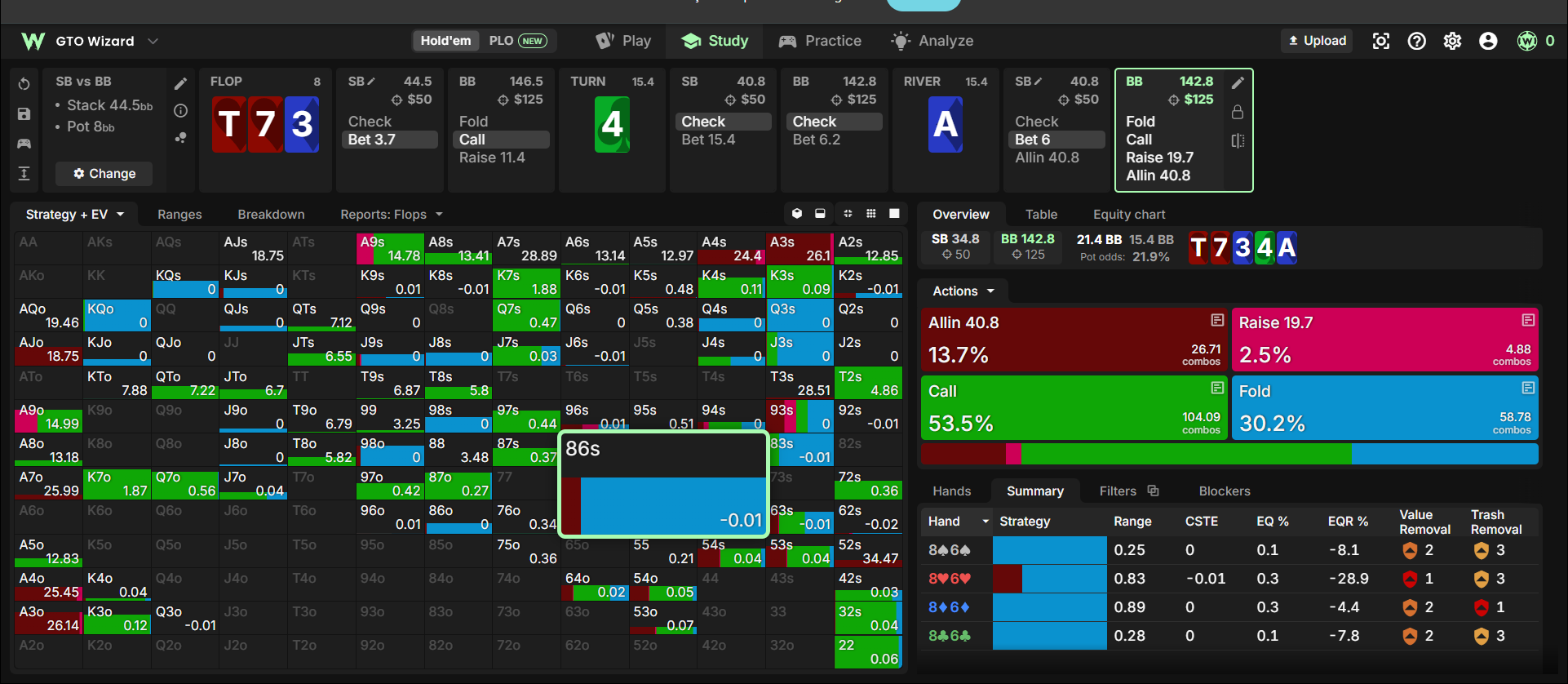Expand the Actions dropdown
Screen dimensions: 1568x684
pos(963,291)
